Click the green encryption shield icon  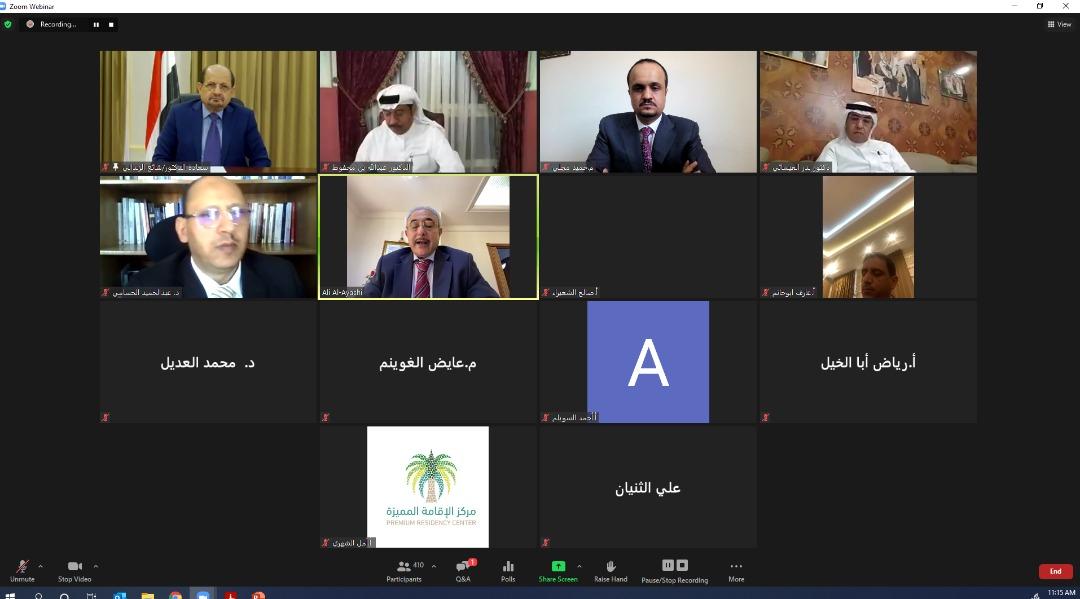[8, 24]
